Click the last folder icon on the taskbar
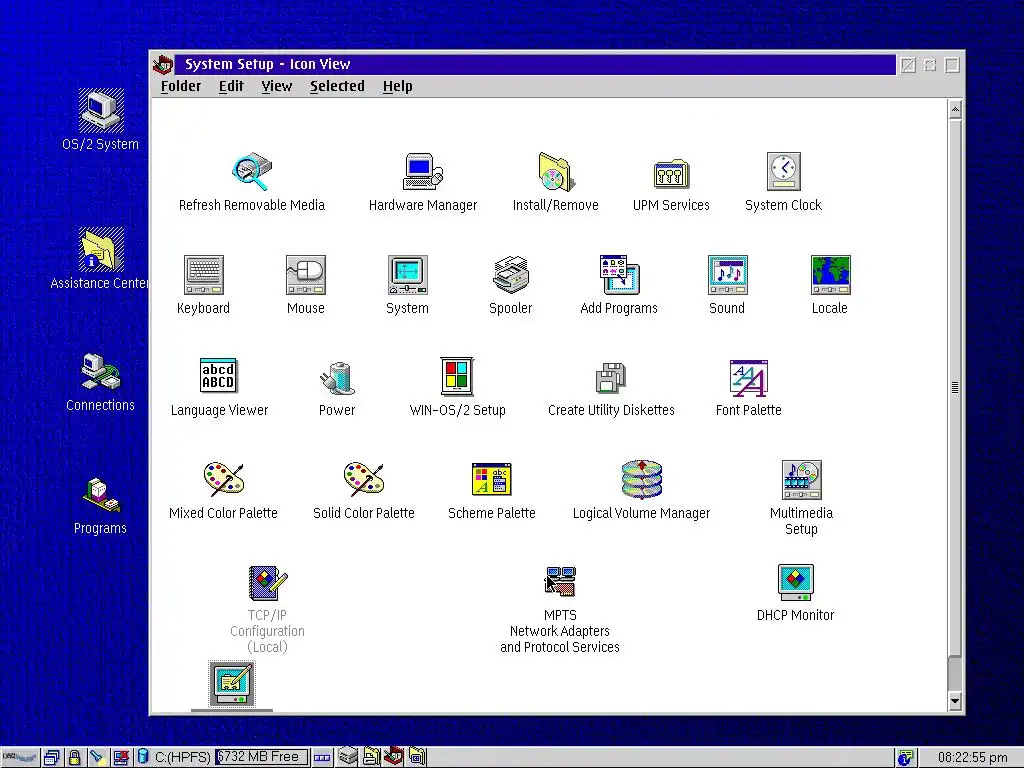 pos(417,757)
